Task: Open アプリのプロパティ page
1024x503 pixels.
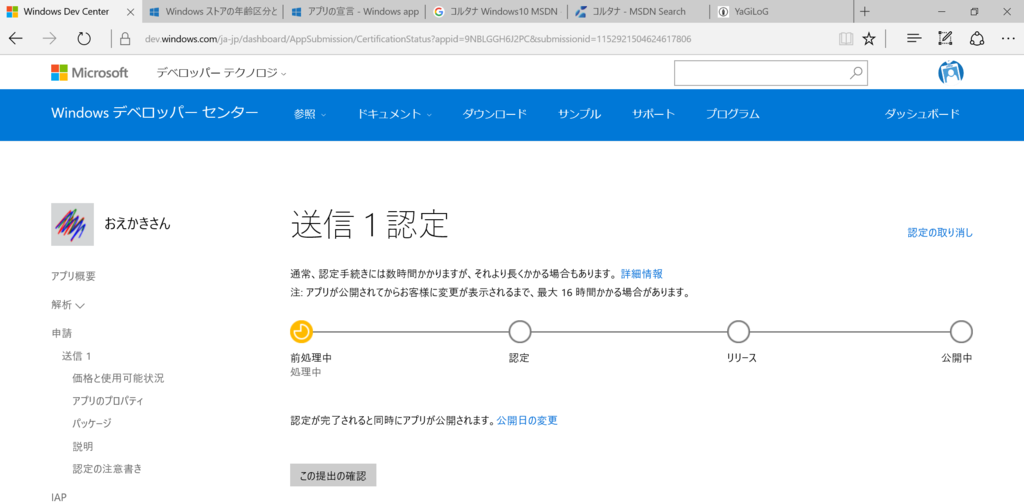Action: pos(108,401)
